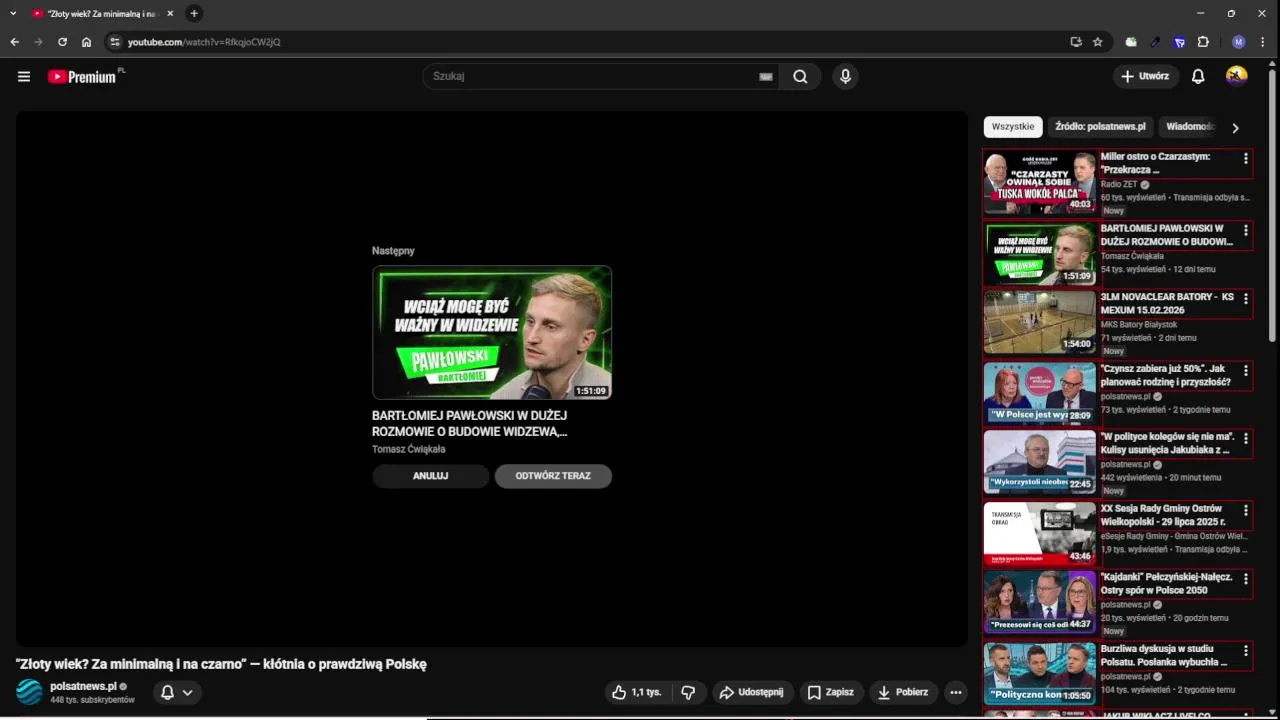
Task: Reload the page in browser toolbar
Action: (x=62, y=42)
